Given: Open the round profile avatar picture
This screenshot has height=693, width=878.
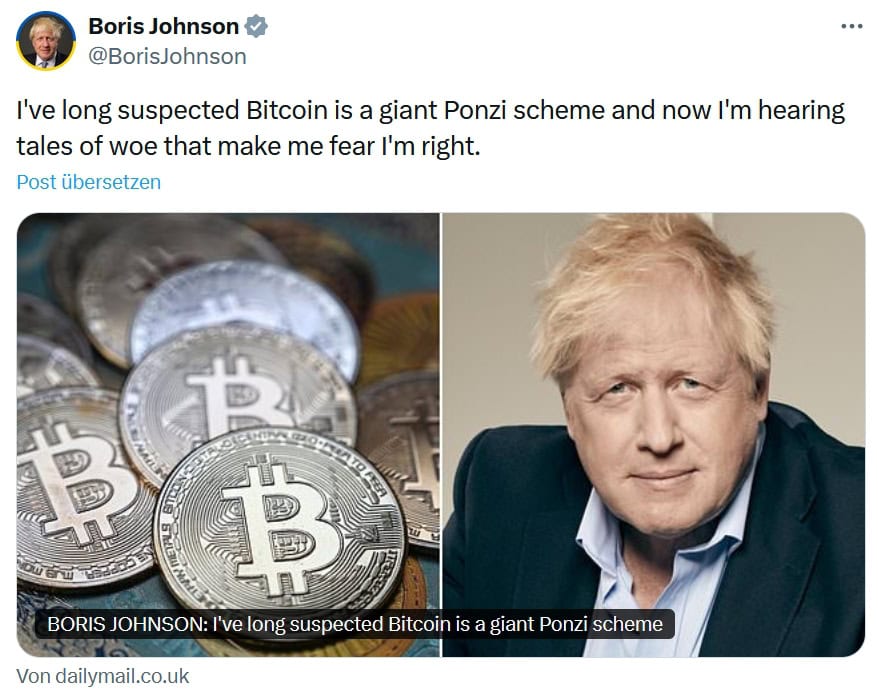Looking at the screenshot, I should [46, 41].
